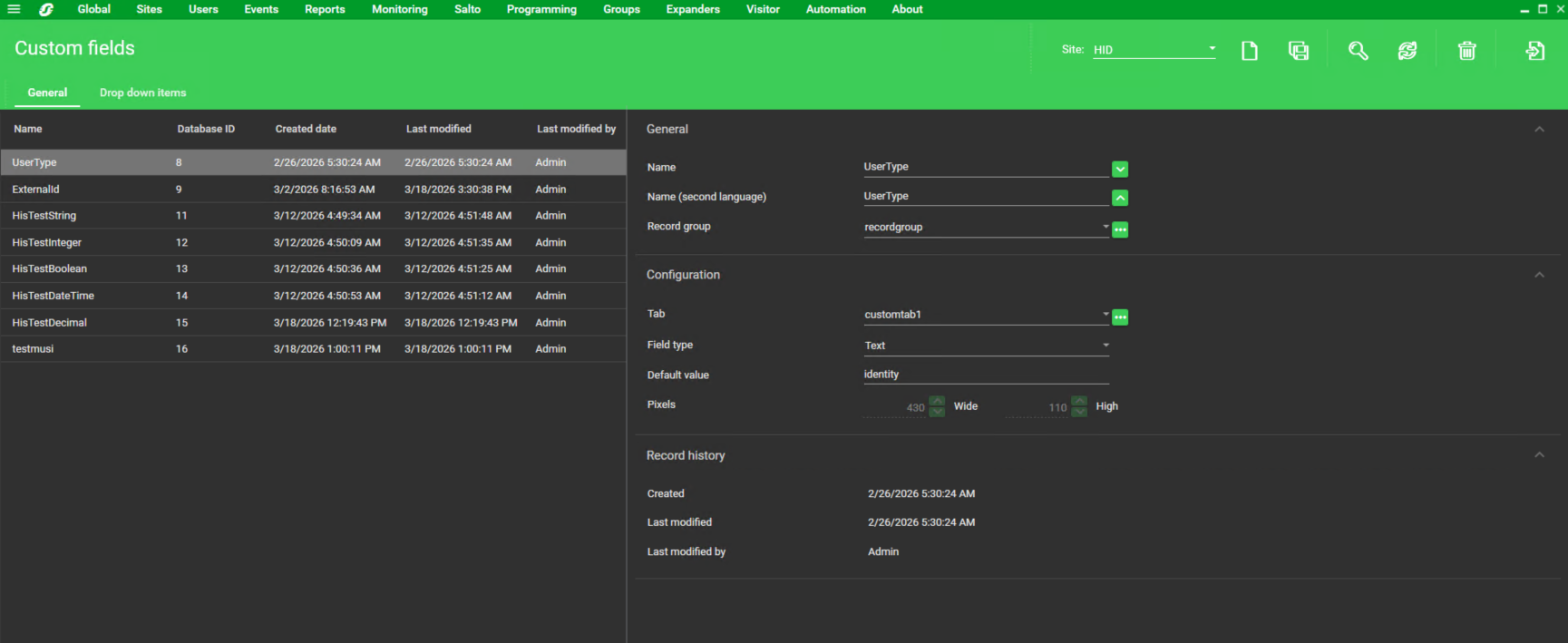The height and width of the screenshot is (643, 1568).
Task: Sort by Created date column header
Action: click(x=306, y=129)
